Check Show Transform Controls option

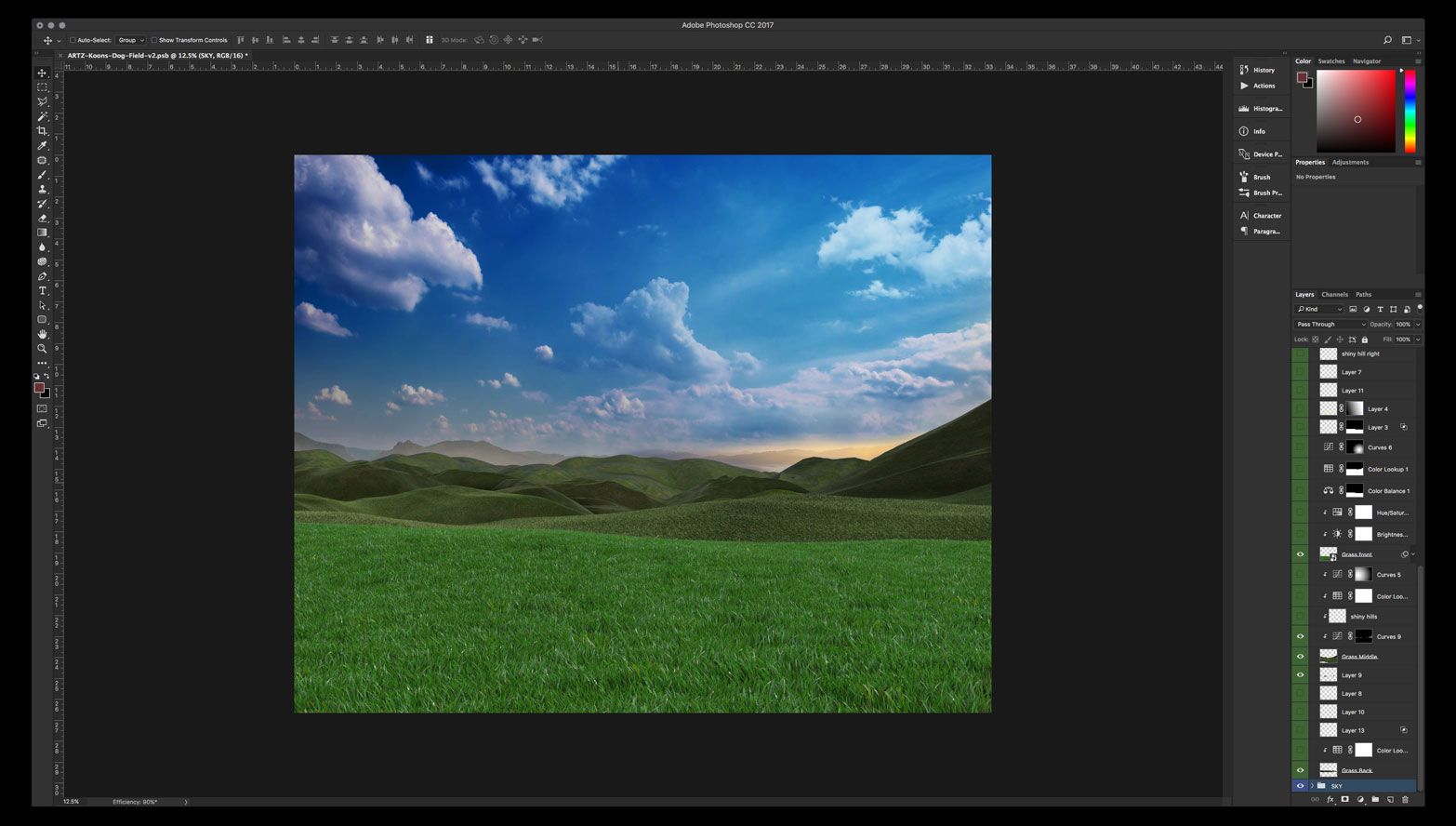point(154,40)
